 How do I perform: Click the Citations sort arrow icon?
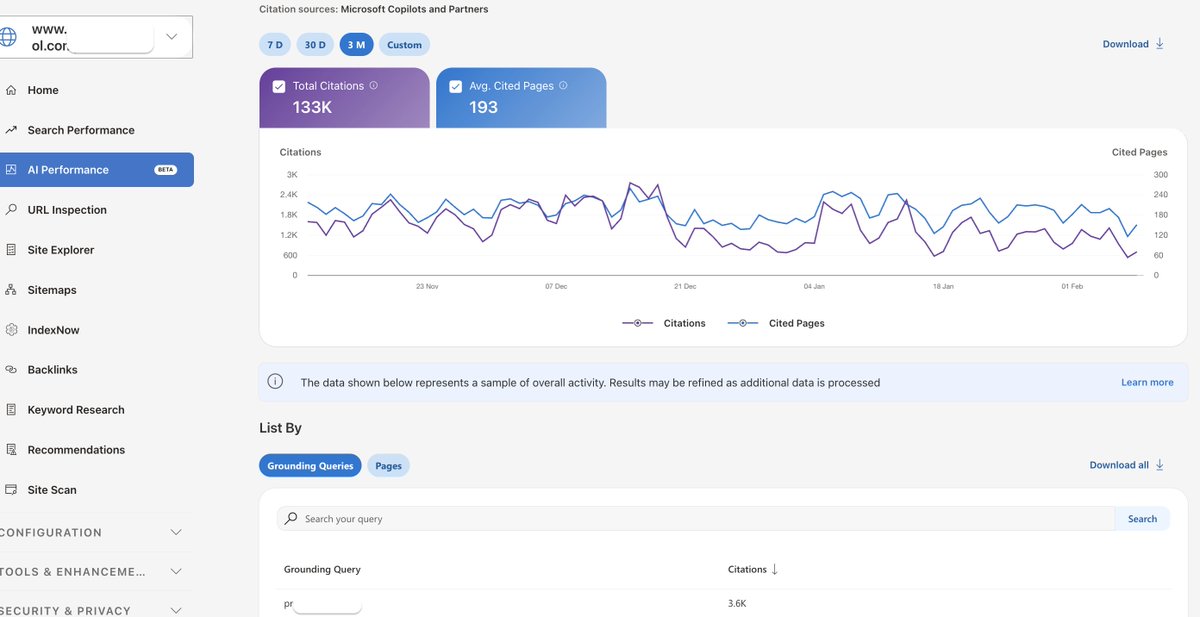click(774, 569)
